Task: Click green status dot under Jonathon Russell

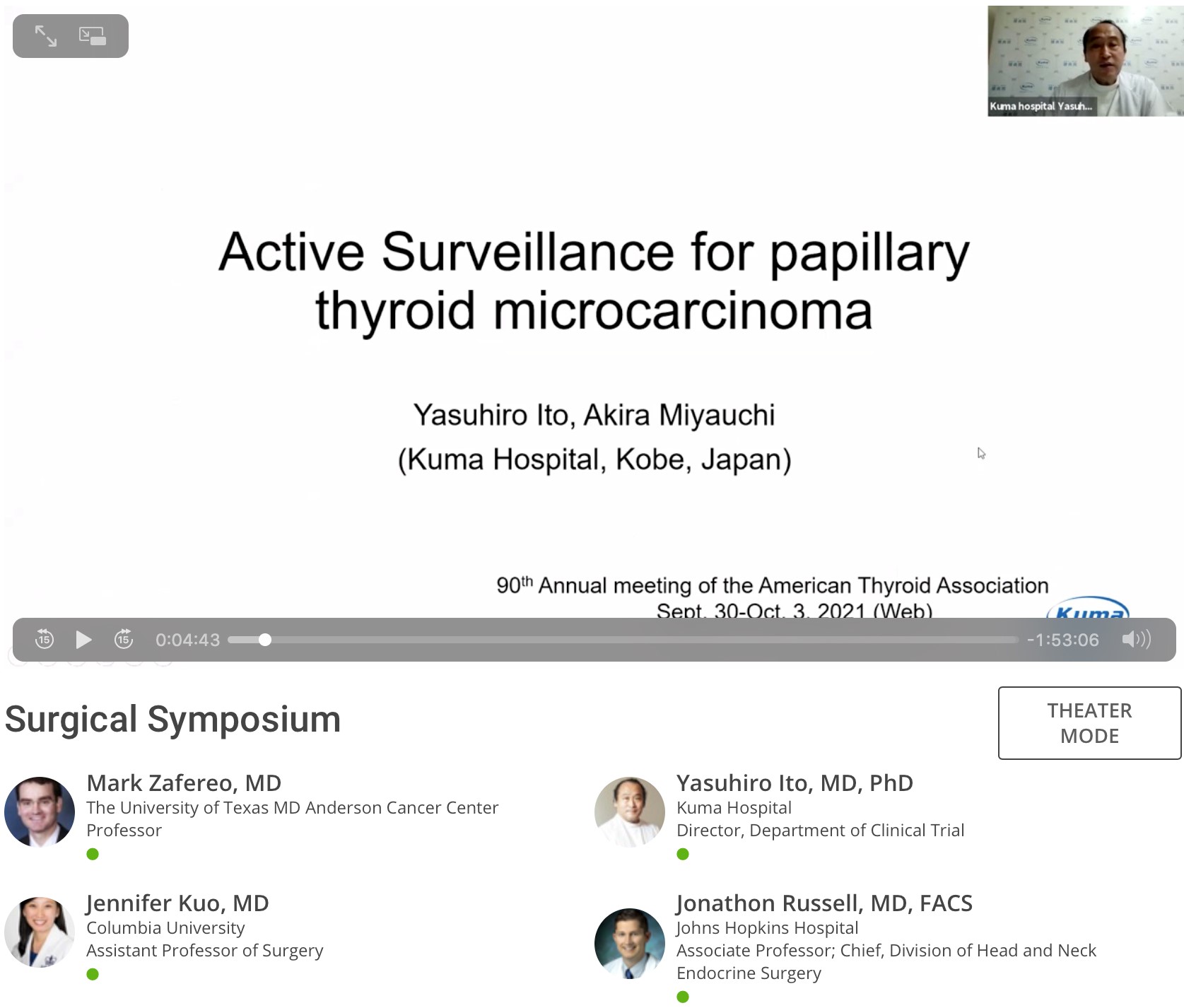Action: [683, 997]
